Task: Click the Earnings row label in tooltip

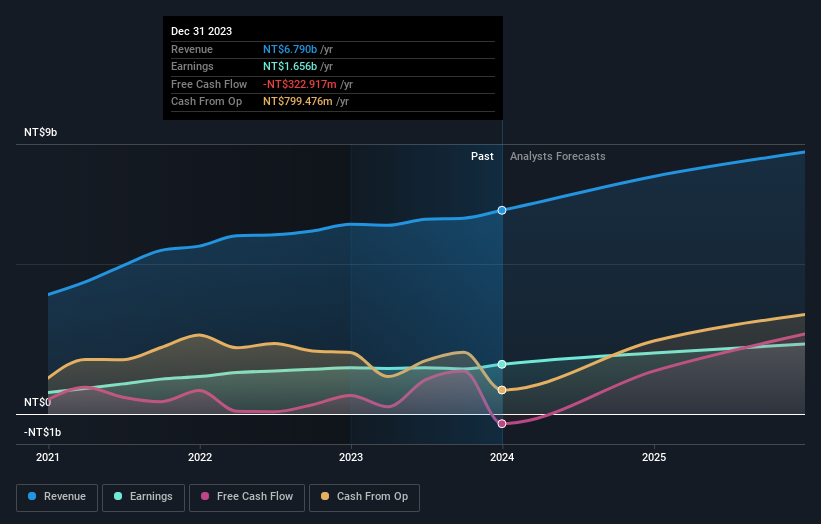Action: click(192, 66)
